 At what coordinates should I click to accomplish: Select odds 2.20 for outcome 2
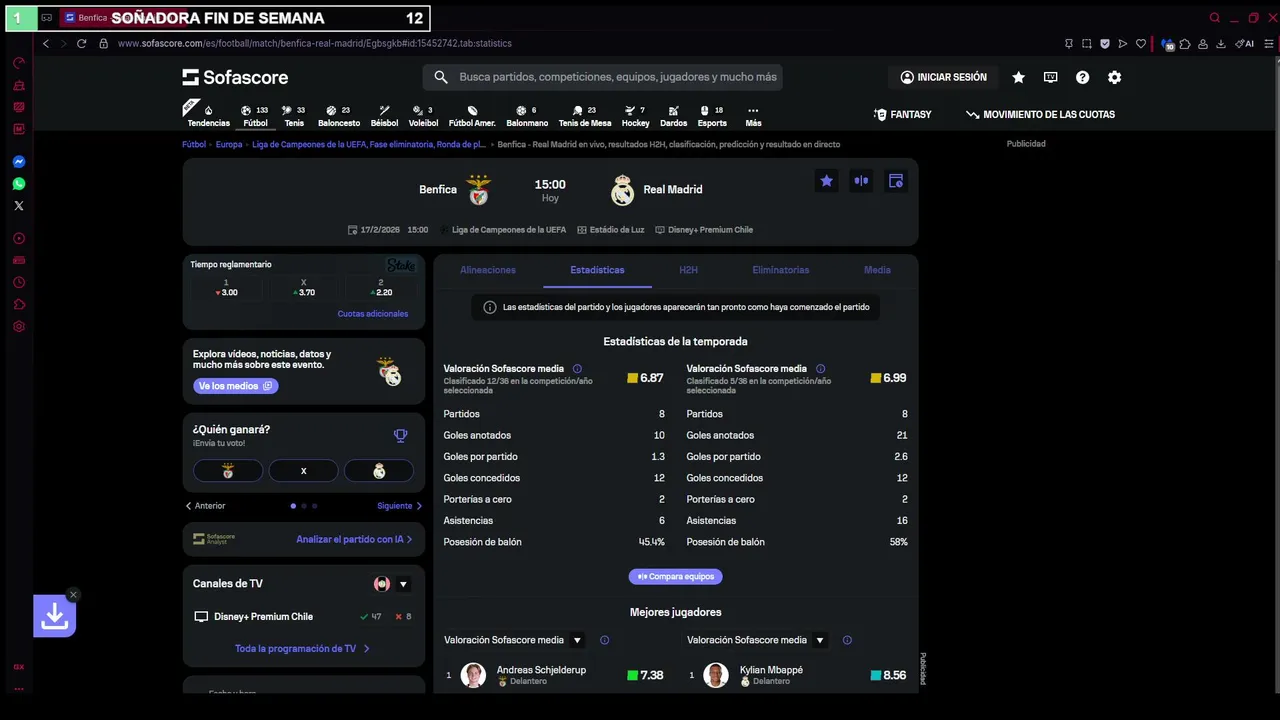381,288
